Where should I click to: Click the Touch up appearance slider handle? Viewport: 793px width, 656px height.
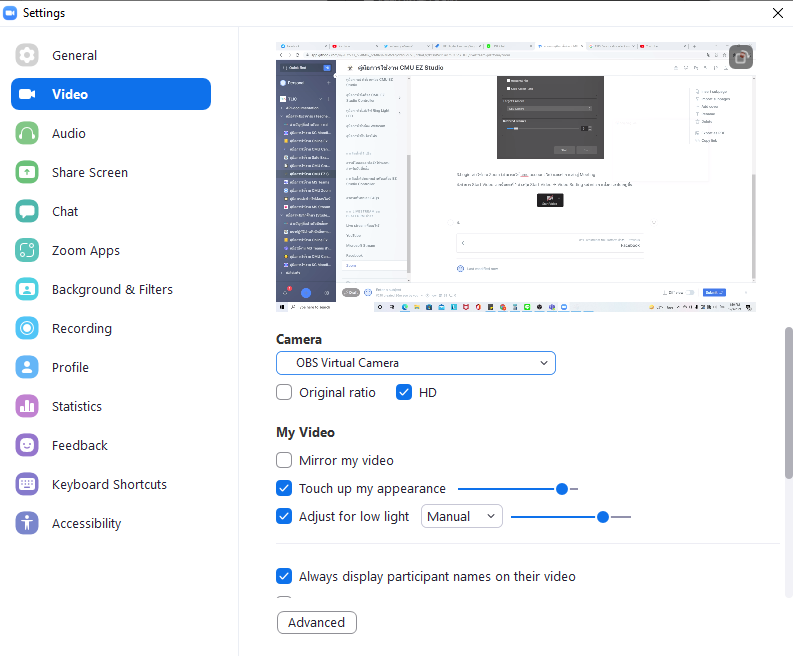coord(562,489)
